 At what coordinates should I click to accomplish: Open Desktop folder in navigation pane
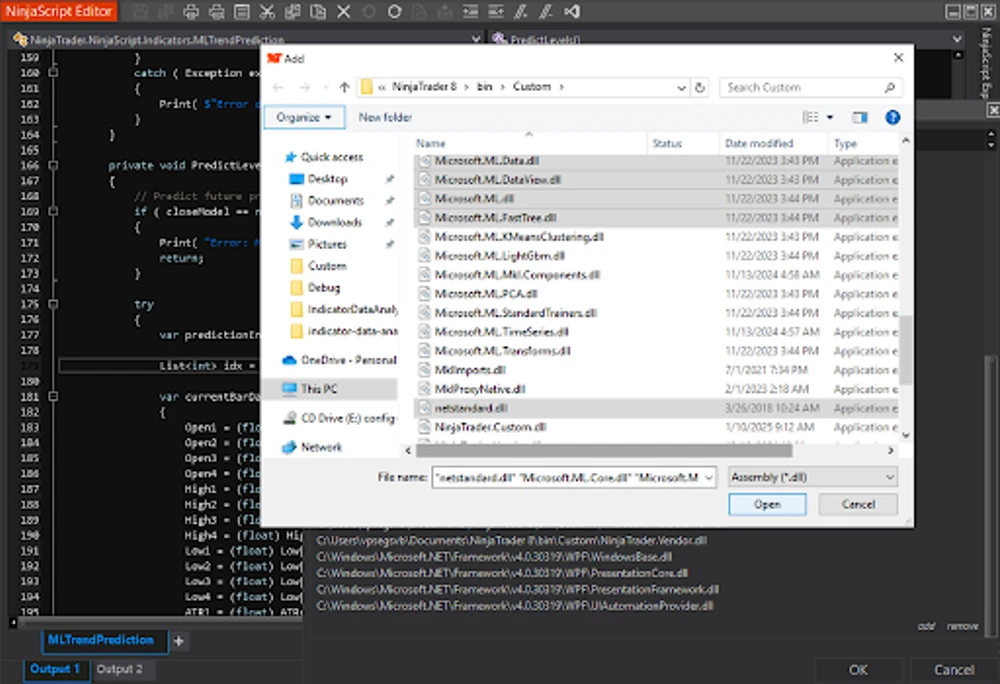318,178
